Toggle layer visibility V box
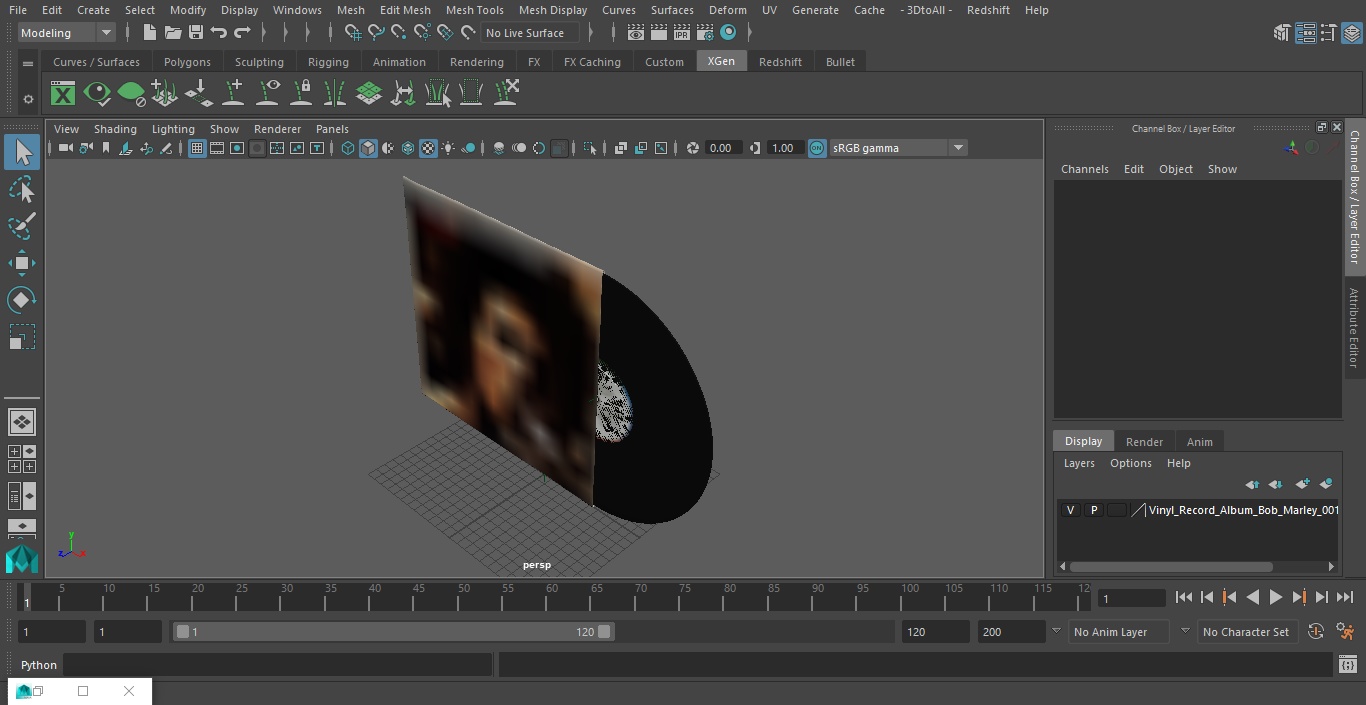This screenshot has height=705, width=1366. 1070,510
